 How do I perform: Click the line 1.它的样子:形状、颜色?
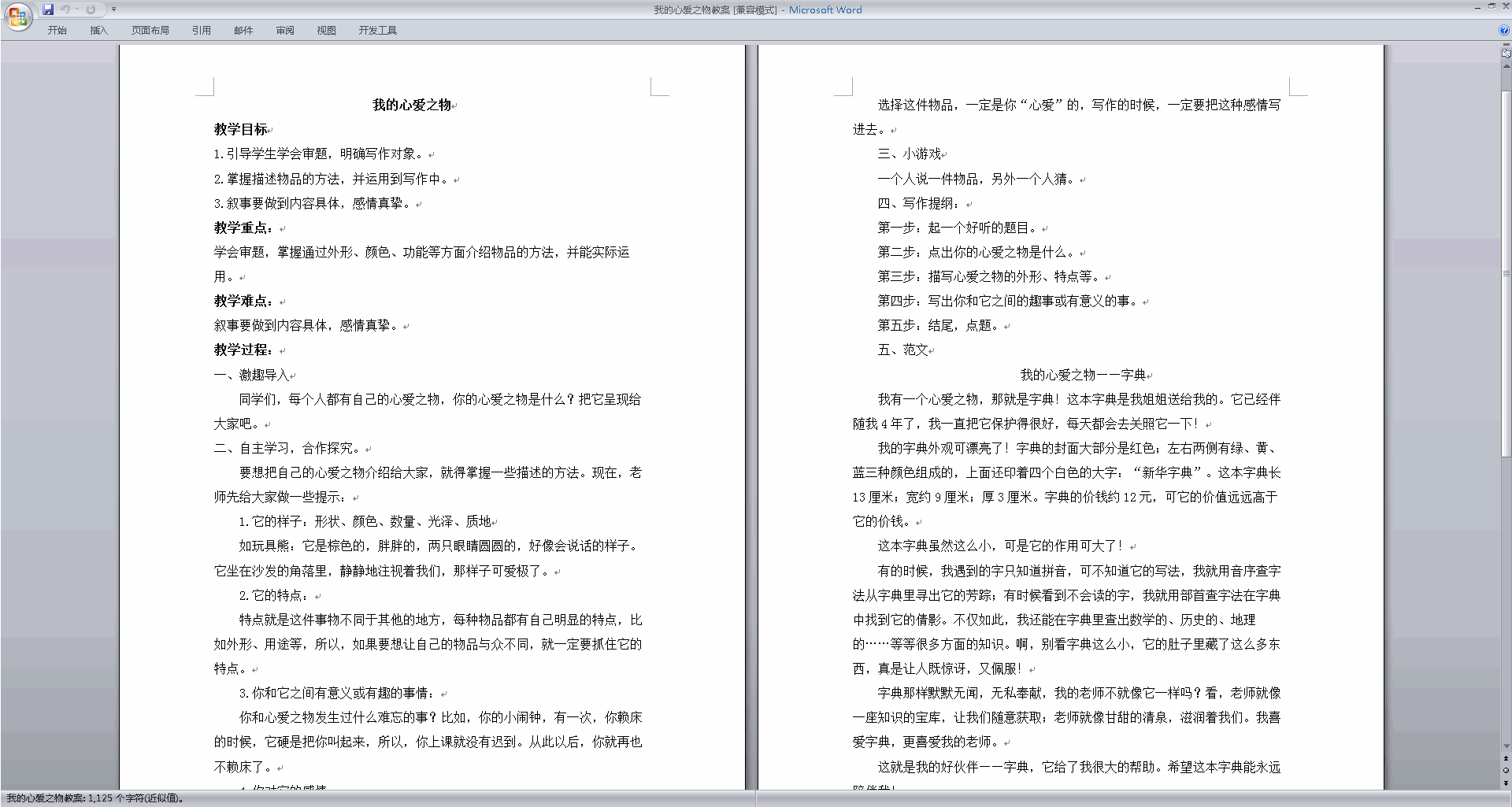365,521
